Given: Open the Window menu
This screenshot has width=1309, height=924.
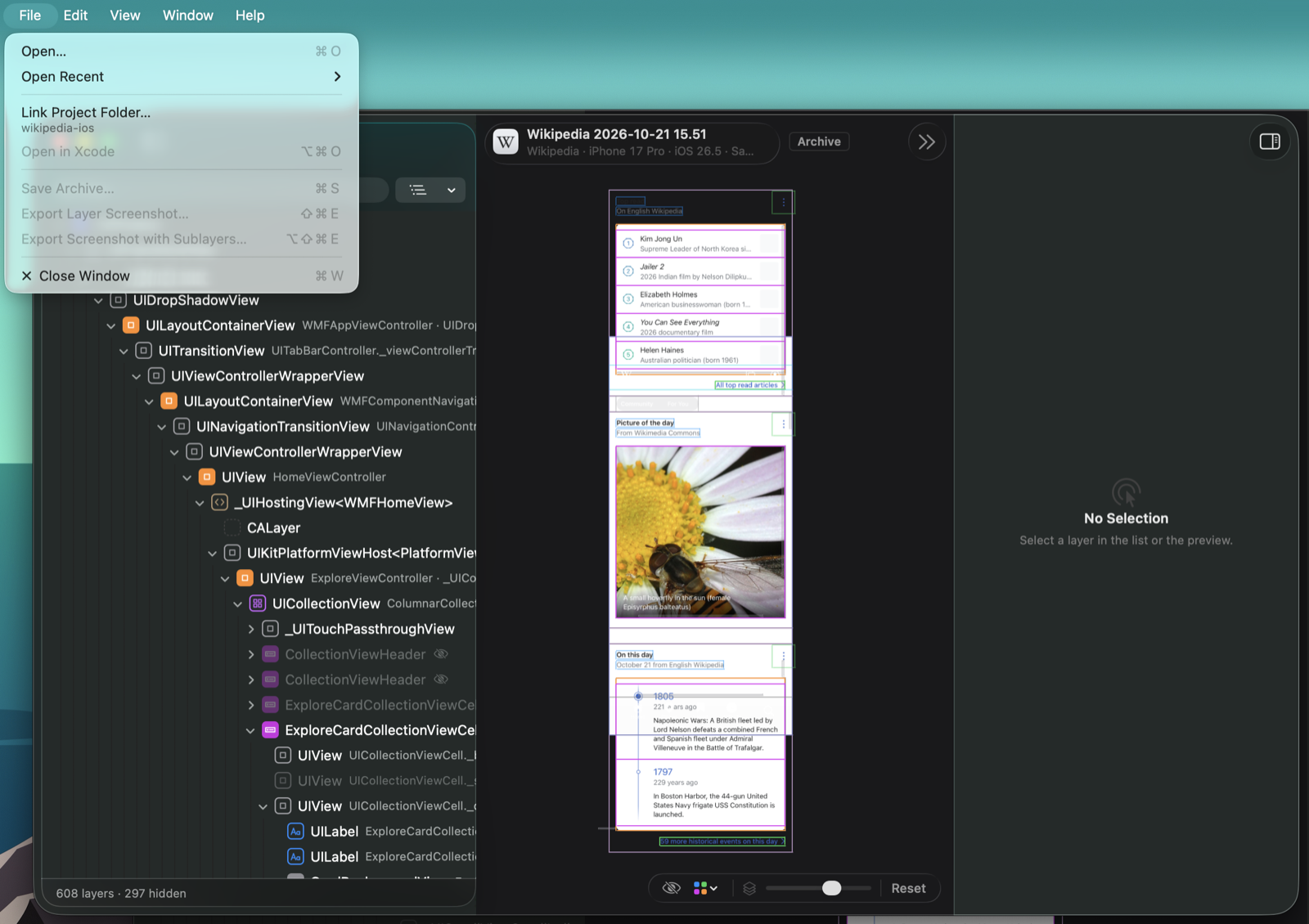Looking at the screenshot, I should [x=188, y=16].
